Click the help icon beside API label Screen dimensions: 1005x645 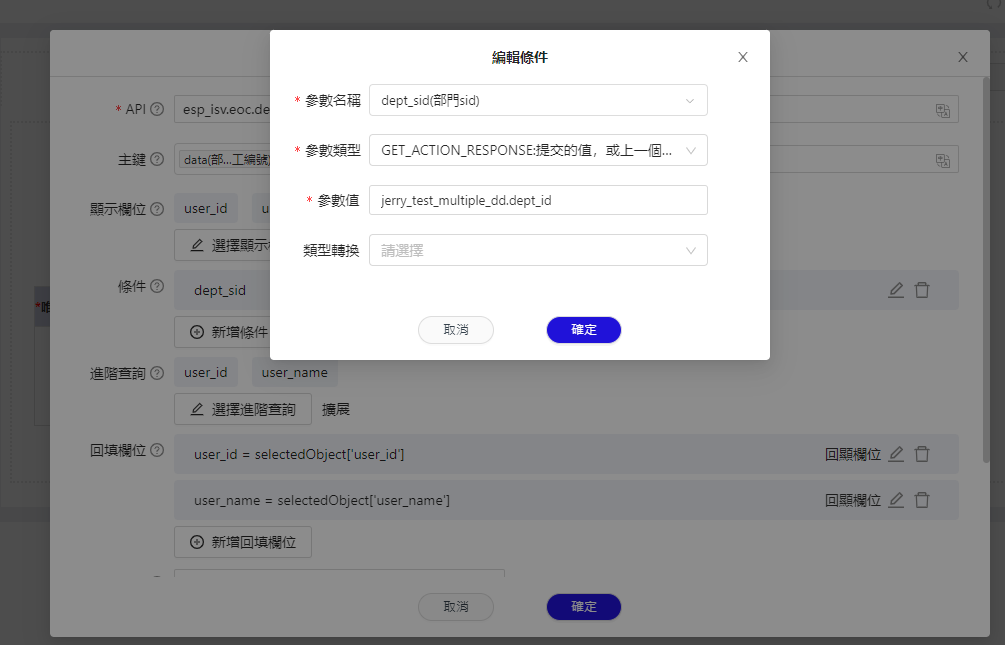tap(157, 109)
